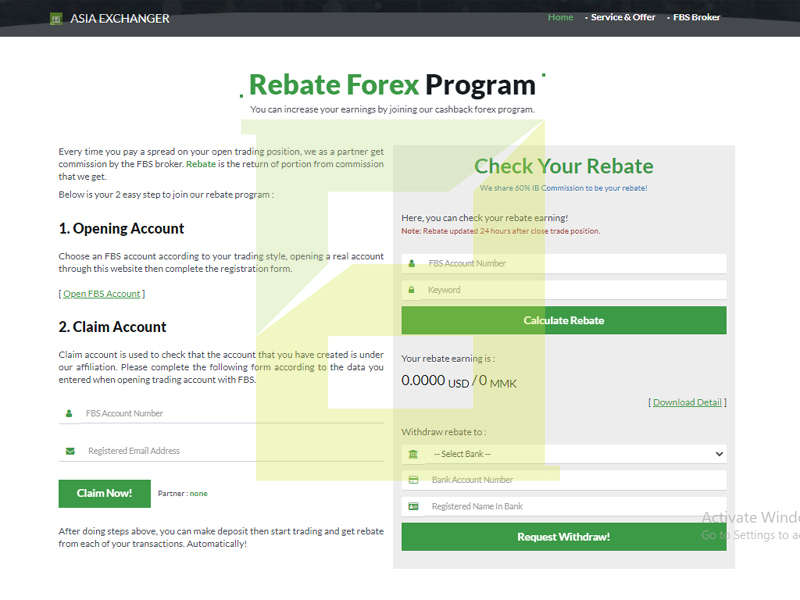
Task: Open the Download Detail link
Action: [687, 402]
